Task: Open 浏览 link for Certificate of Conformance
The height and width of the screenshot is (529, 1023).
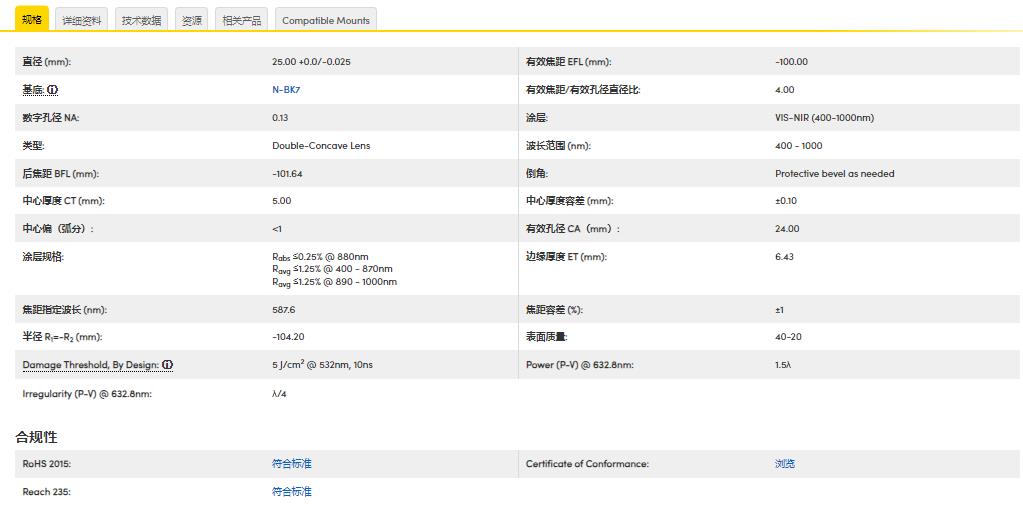Action: [x=785, y=464]
